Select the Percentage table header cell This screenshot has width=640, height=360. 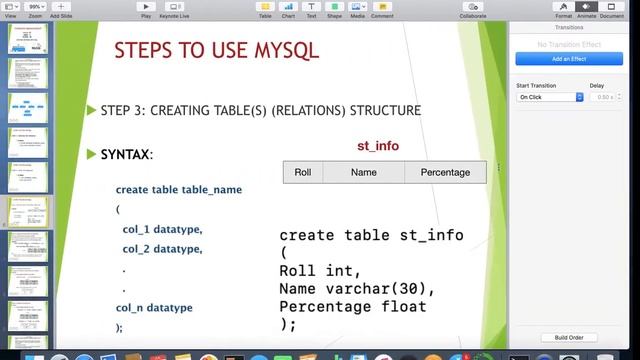(x=445, y=172)
